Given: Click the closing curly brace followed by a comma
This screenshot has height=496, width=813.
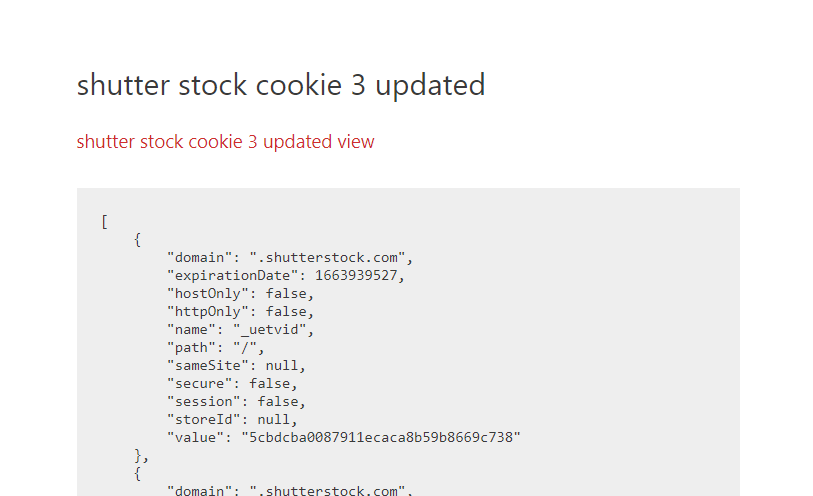Looking at the screenshot, I should pos(142,456).
